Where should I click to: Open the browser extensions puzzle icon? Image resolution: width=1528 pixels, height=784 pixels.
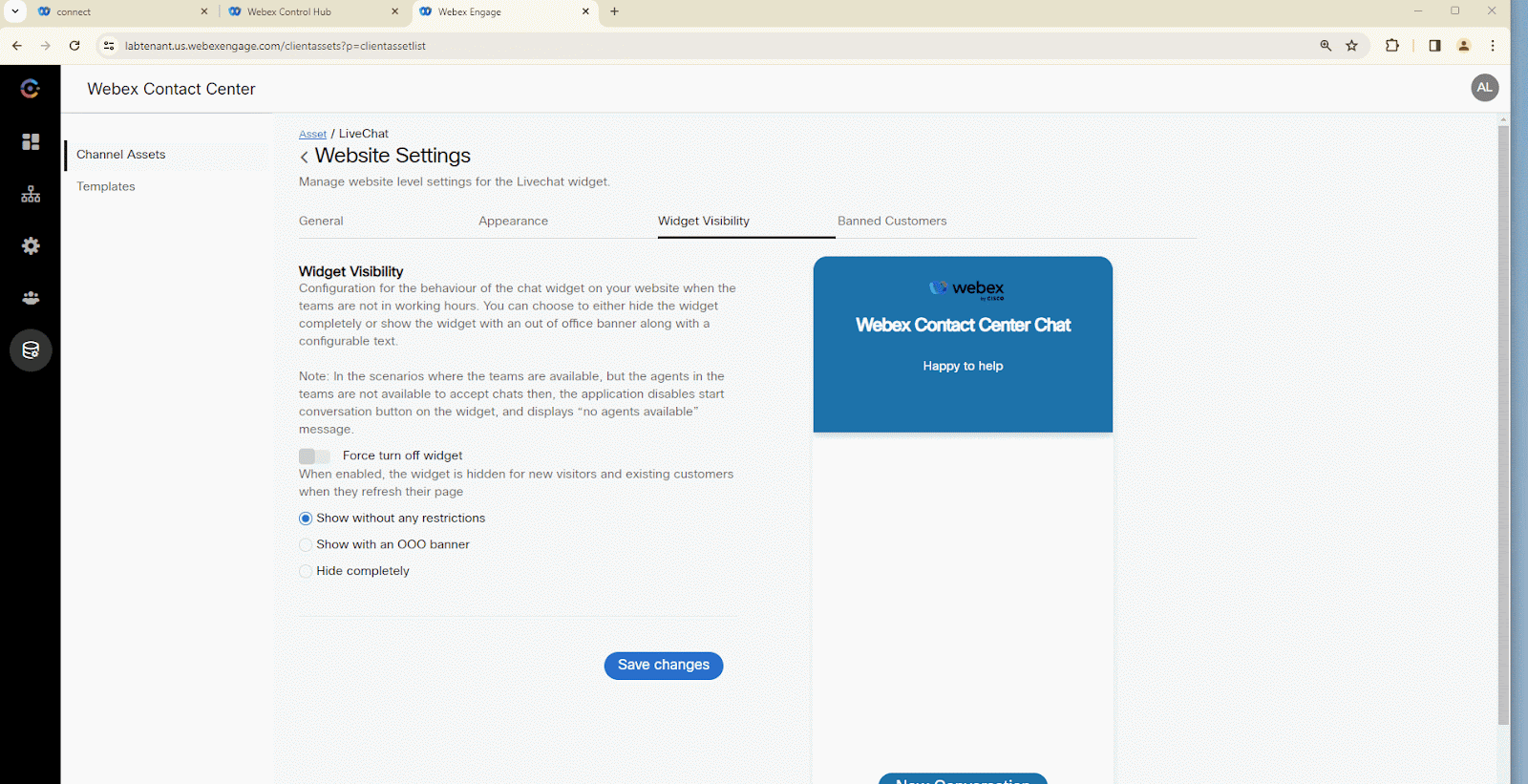pyautogui.click(x=1392, y=45)
